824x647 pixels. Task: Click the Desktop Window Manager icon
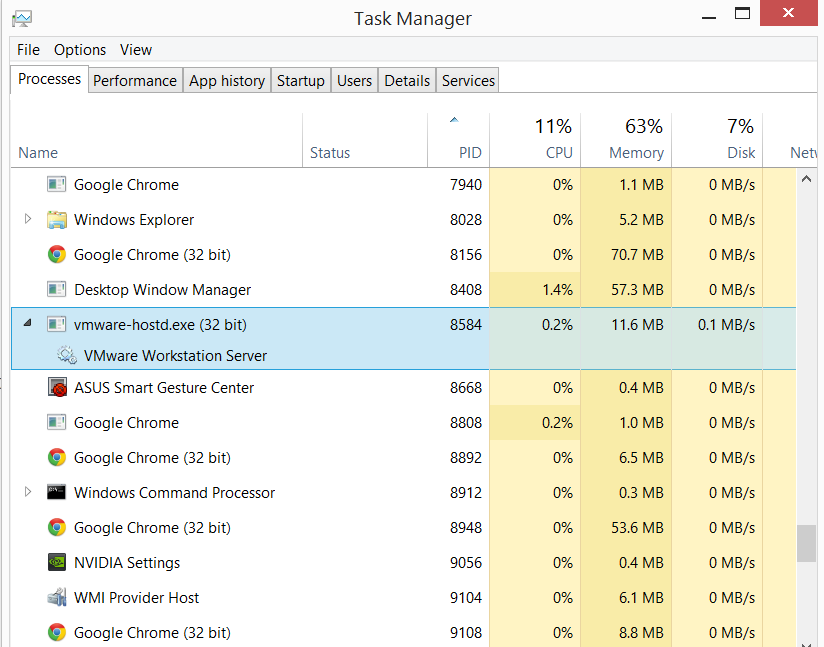click(x=56, y=290)
